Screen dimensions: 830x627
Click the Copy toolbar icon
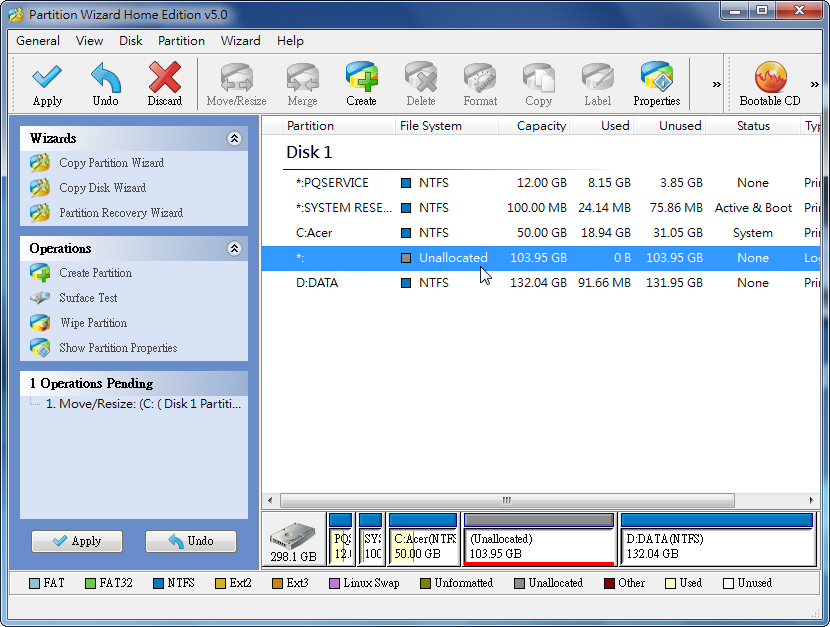tap(539, 77)
